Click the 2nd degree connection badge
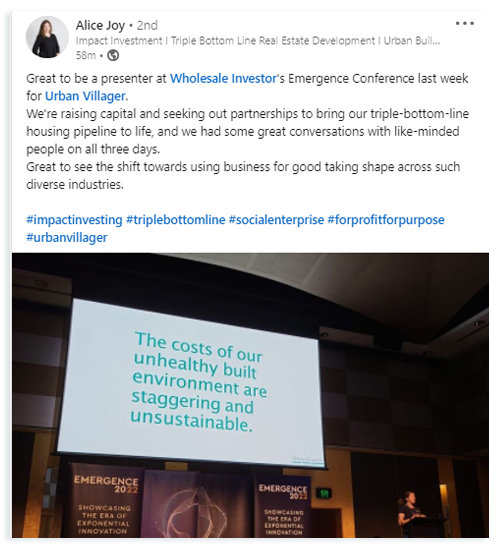This screenshot has height=558, width=500. (x=147, y=25)
